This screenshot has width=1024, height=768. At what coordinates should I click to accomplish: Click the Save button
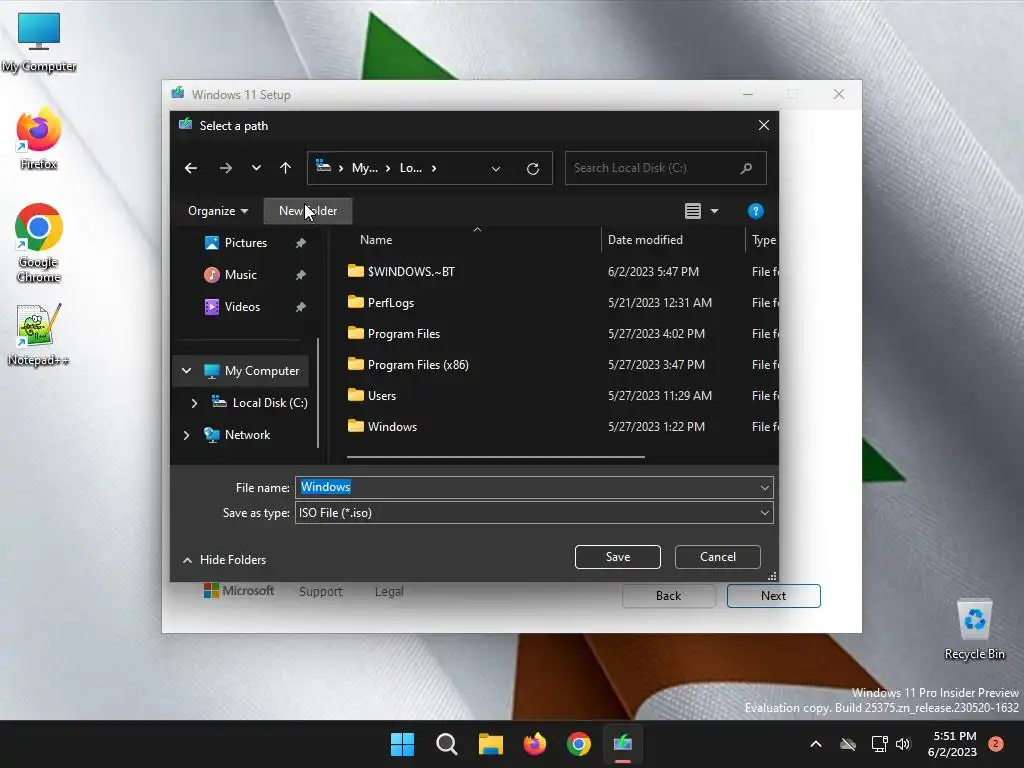(x=618, y=557)
